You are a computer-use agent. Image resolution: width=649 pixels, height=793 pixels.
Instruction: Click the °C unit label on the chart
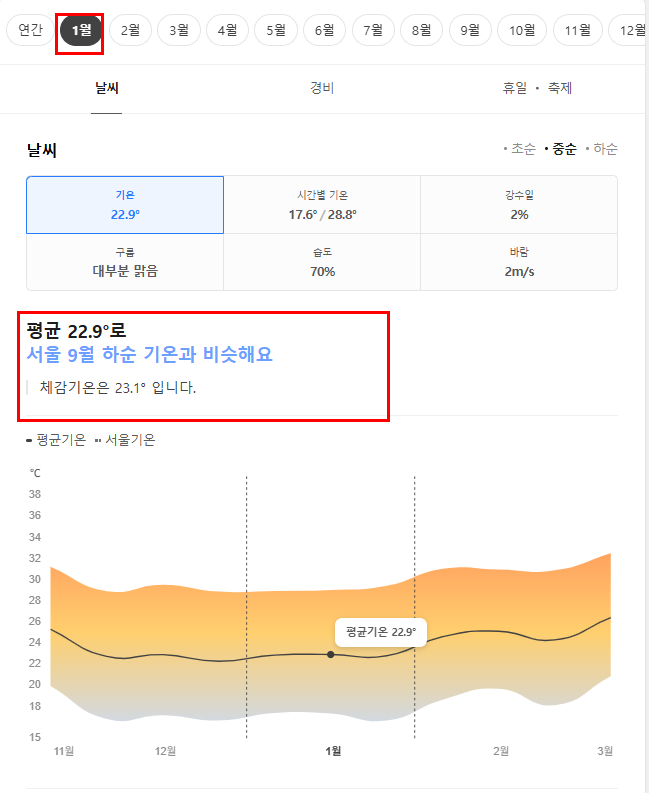(35, 473)
